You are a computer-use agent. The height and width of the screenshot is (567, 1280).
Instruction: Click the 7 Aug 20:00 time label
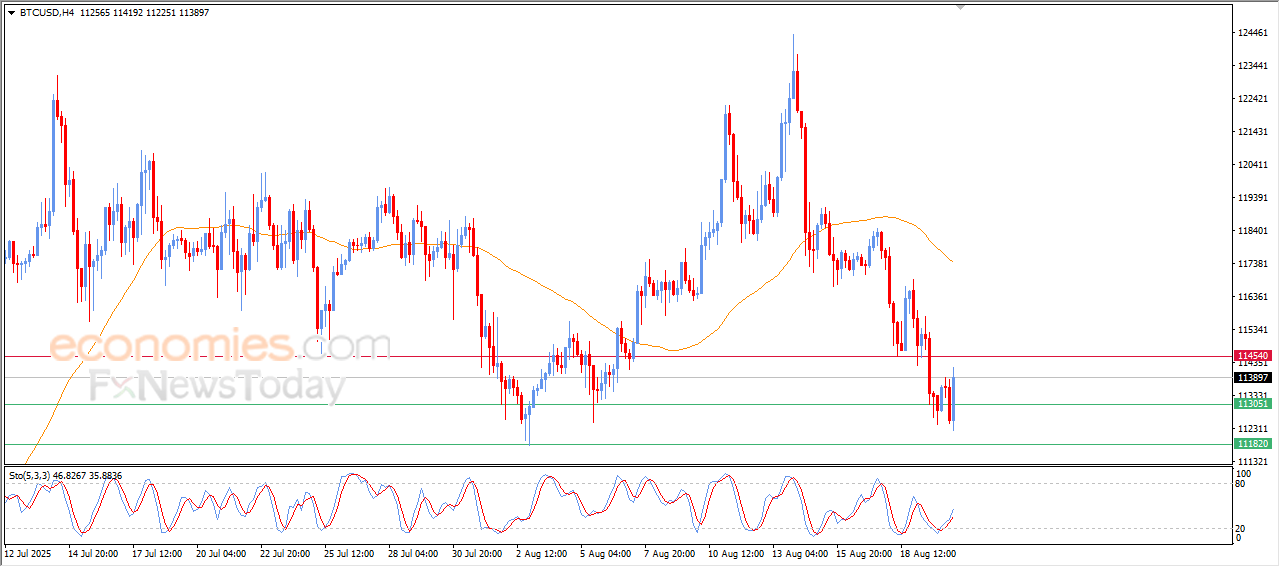point(668,552)
